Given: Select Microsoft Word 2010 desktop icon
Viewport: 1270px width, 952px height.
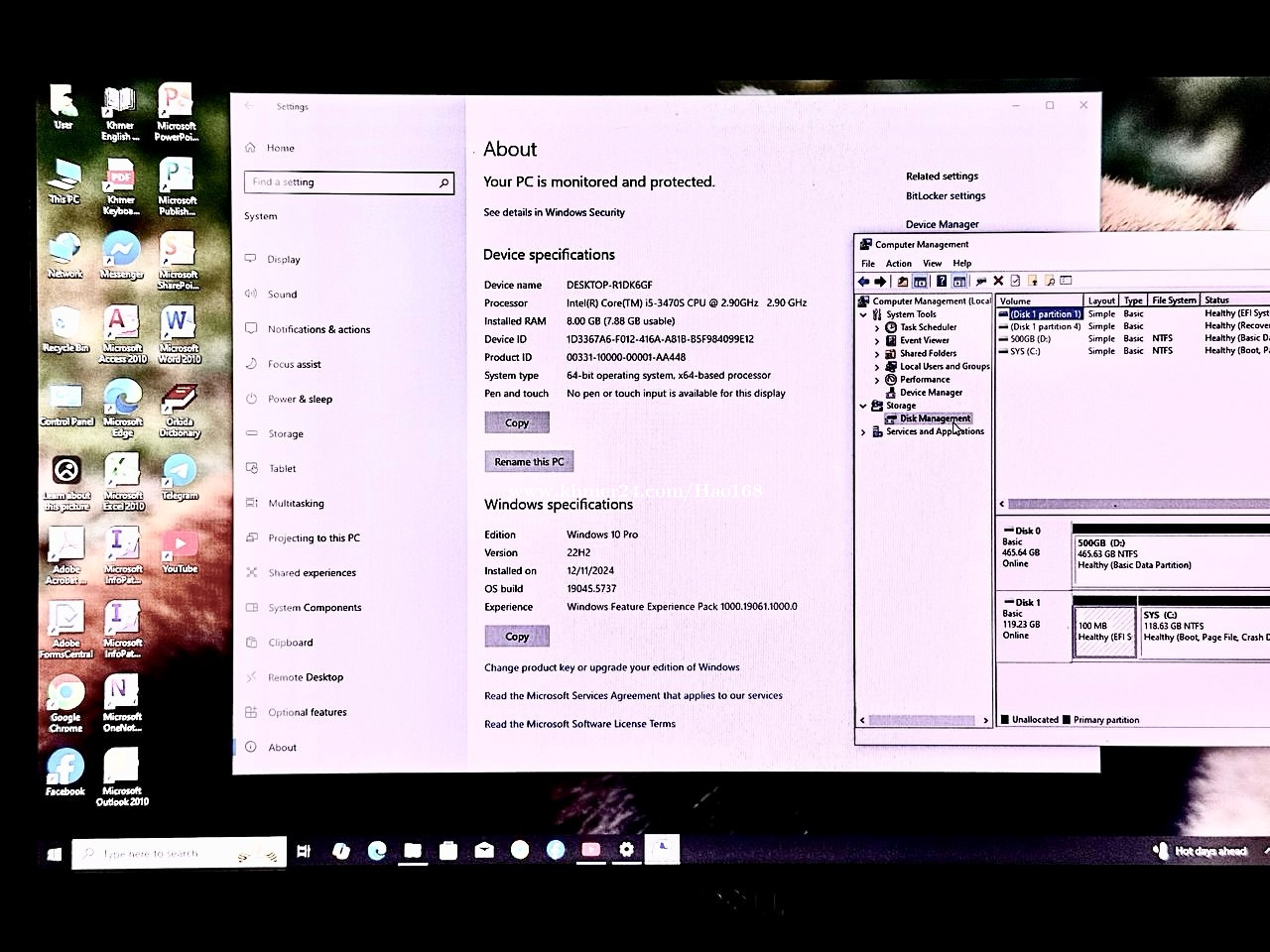Looking at the screenshot, I should (x=180, y=334).
